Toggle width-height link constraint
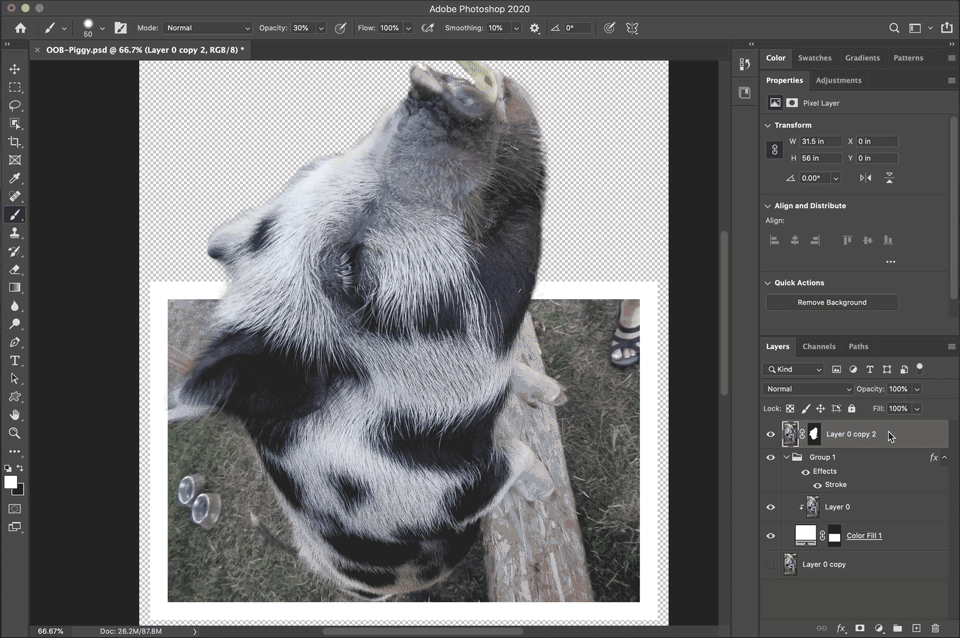960x638 pixels. click(774, 150)
